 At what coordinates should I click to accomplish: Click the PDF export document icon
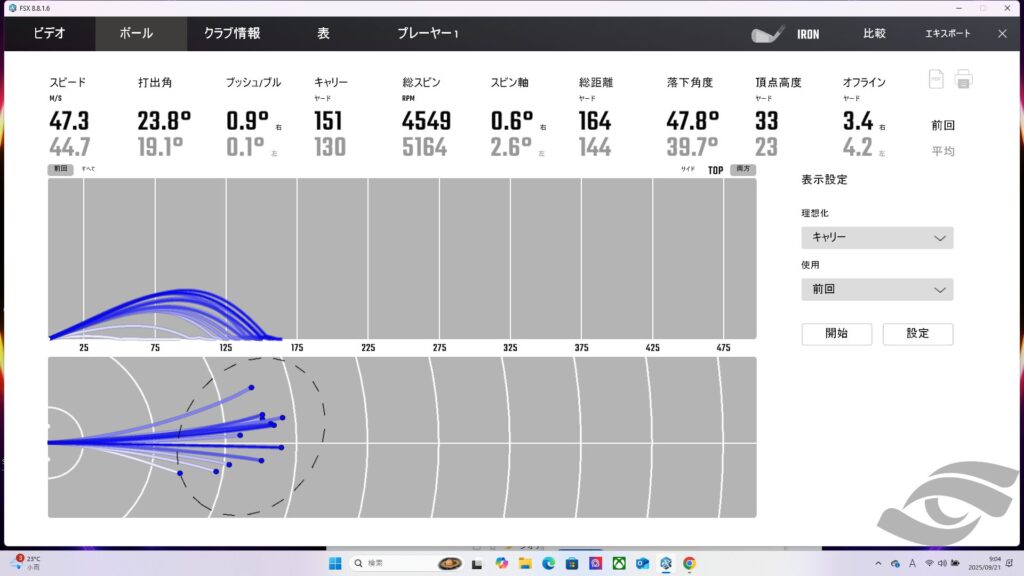(936, 79)
